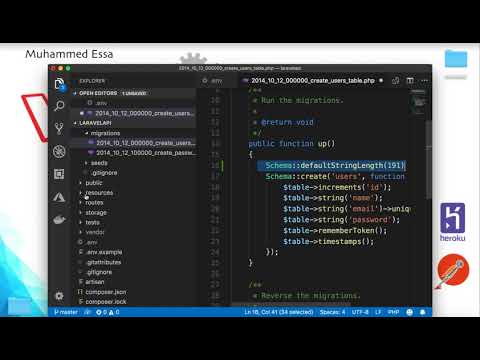480x360 pixels.
Task: Open the Extensions view icon
Action: pos(59,174)
